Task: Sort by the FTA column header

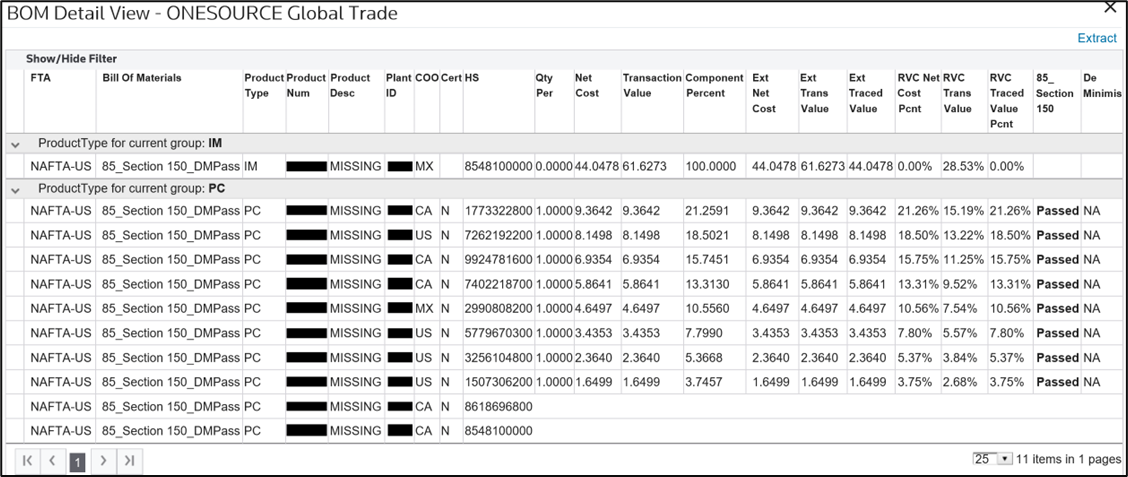Action: (41, 78)
